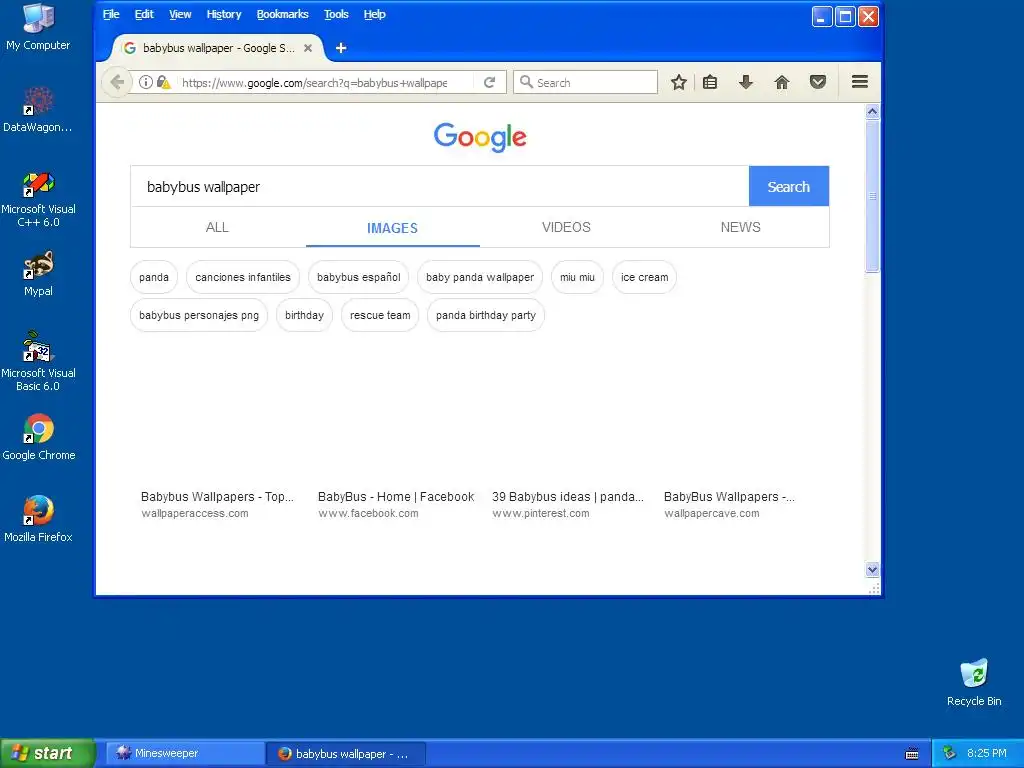Open BabyBus - Home | Facebook result

(396, 497)
